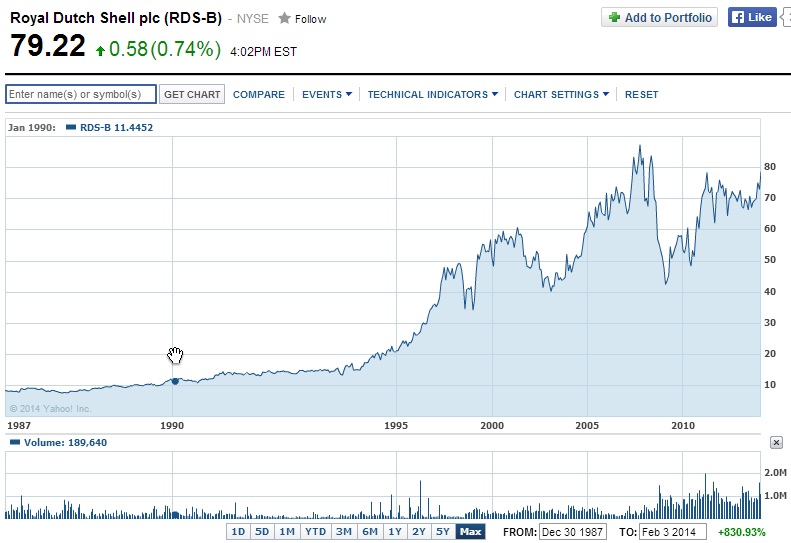Click the 2010 x-axis label
This screenshot has height=543, width=791.
pos(683,425)
